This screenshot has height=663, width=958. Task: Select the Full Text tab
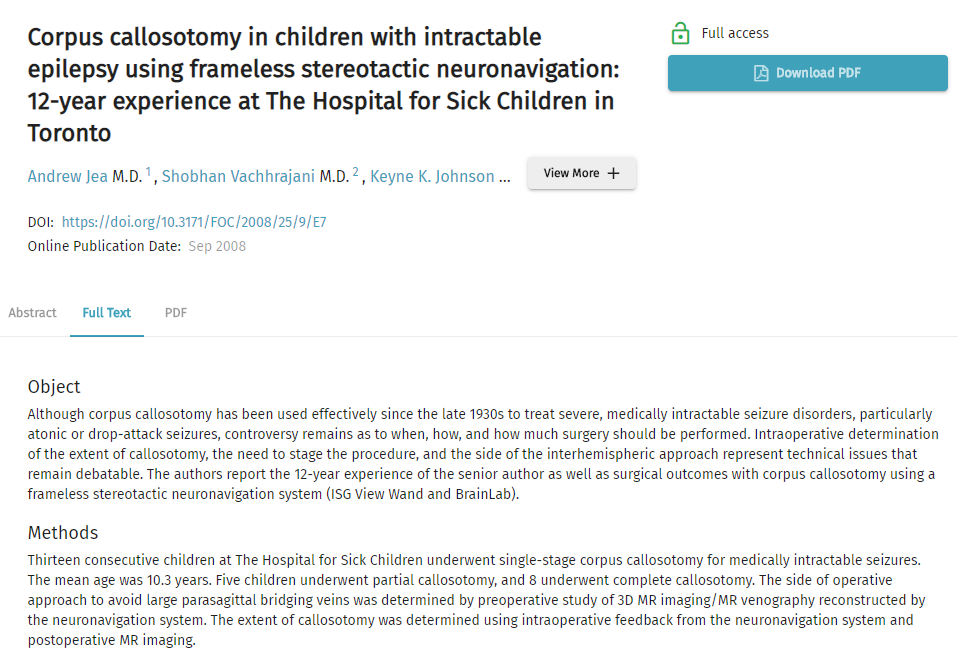[107, 313]
